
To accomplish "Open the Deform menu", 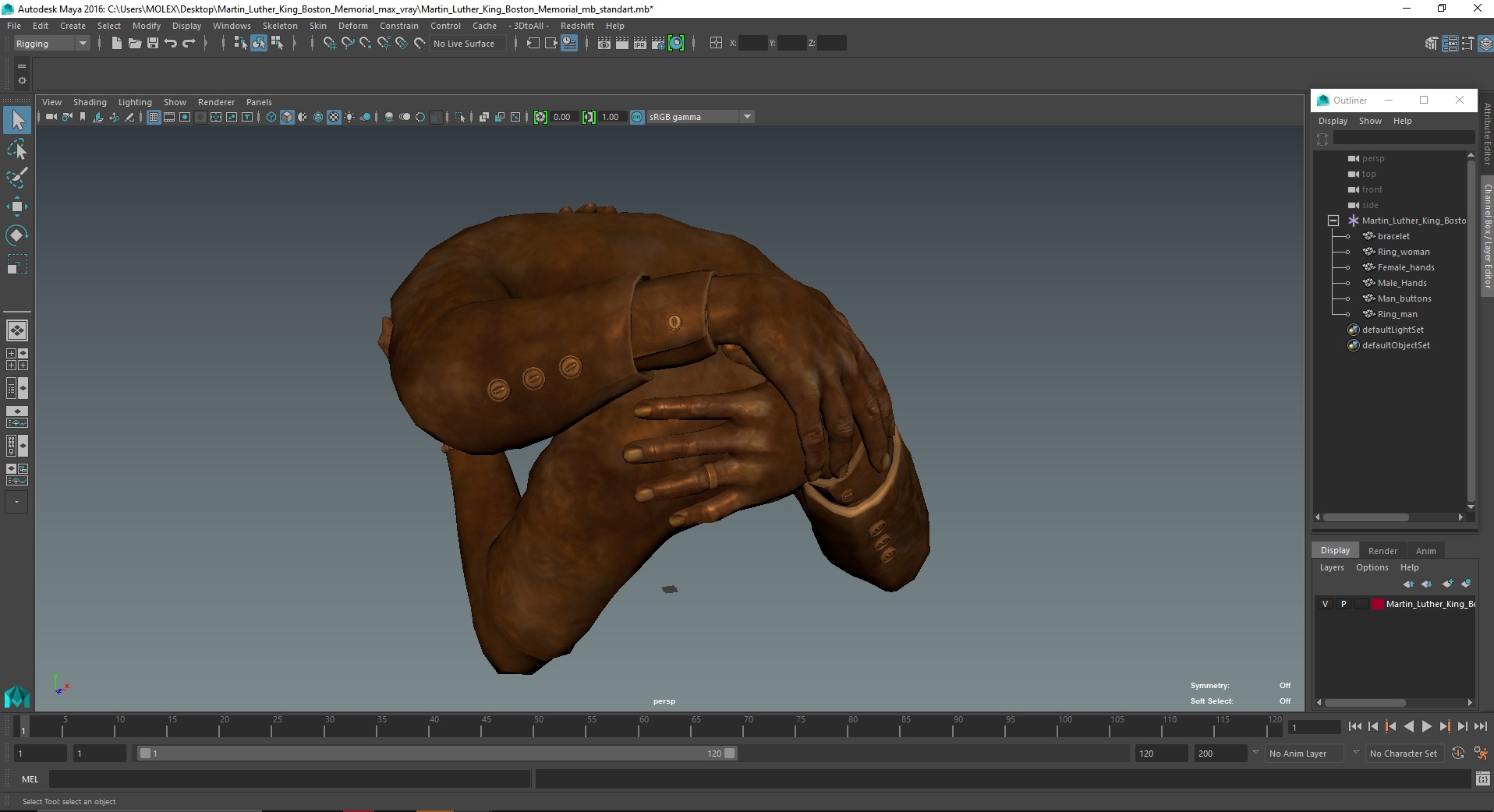I will tap(352, 26).
